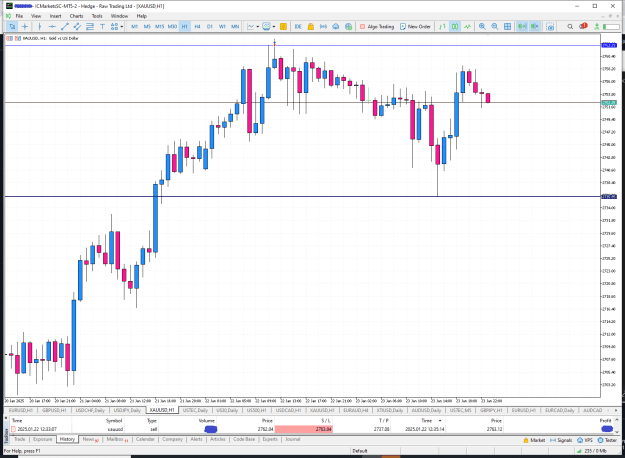Sort history by close Time column arrow
The width and height of the screenshot is (625, 458).
[440, 421]
